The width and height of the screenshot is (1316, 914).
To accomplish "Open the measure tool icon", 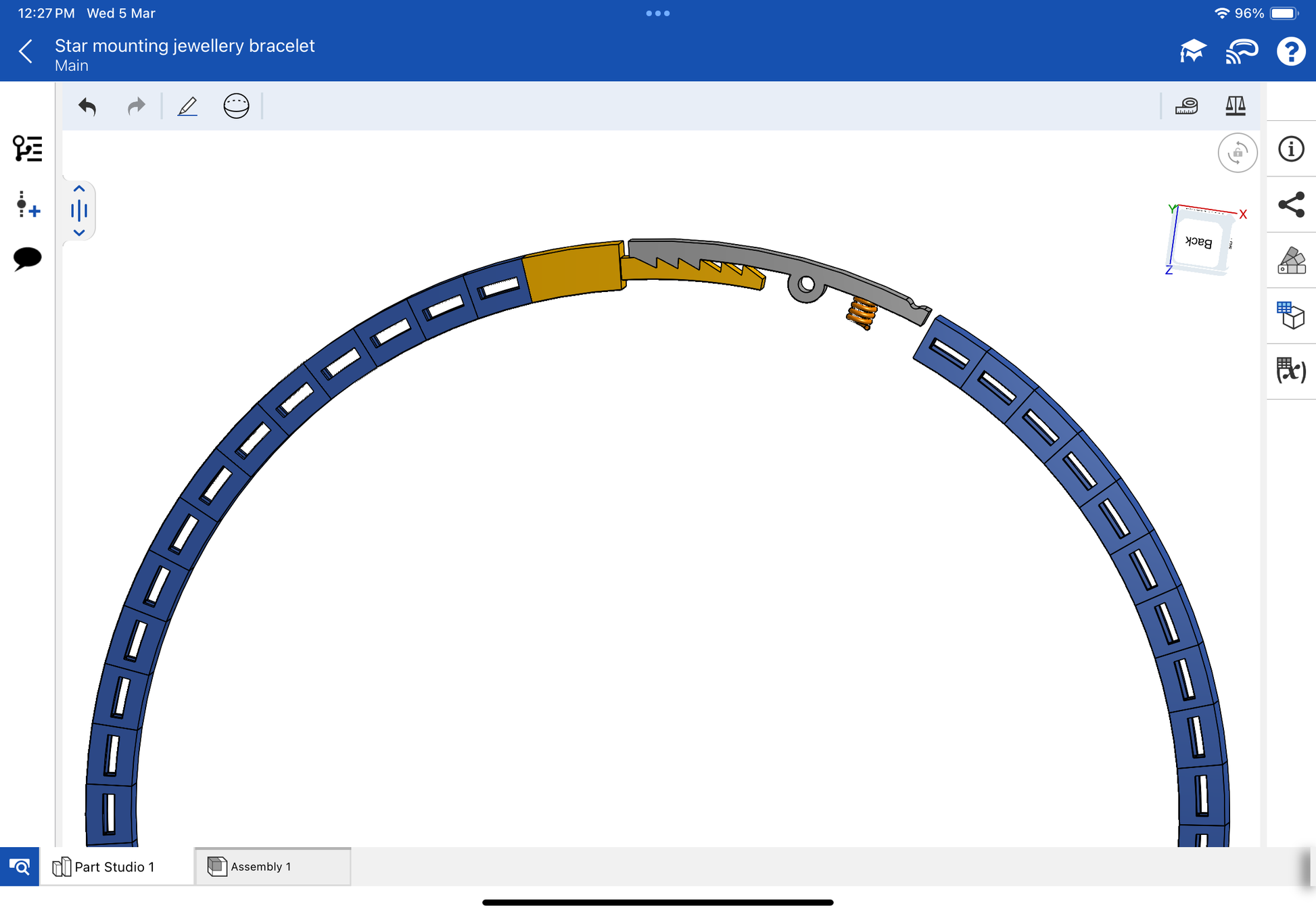I will click(x=1186, y=106).
